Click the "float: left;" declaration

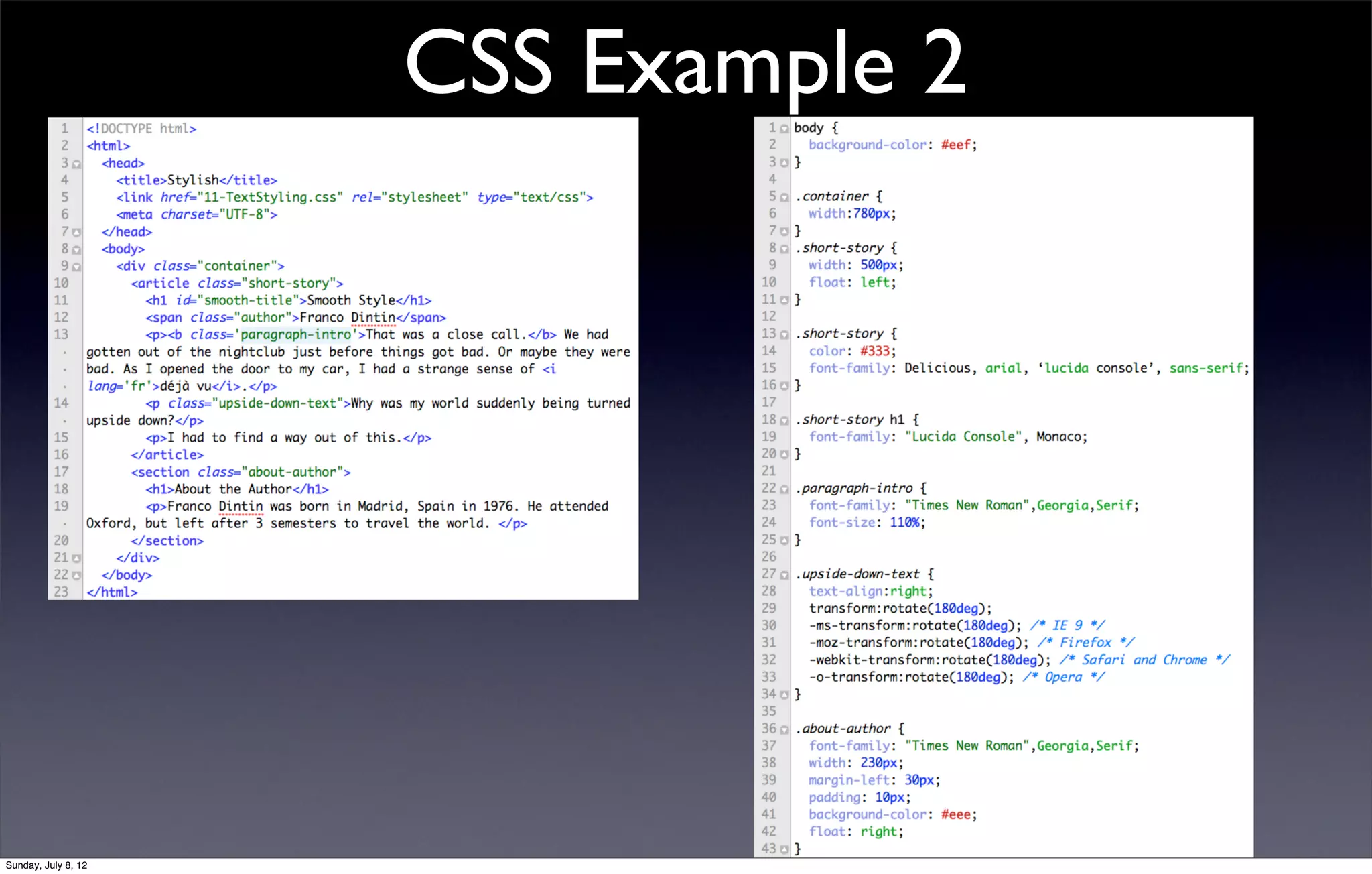click(852, 283)
